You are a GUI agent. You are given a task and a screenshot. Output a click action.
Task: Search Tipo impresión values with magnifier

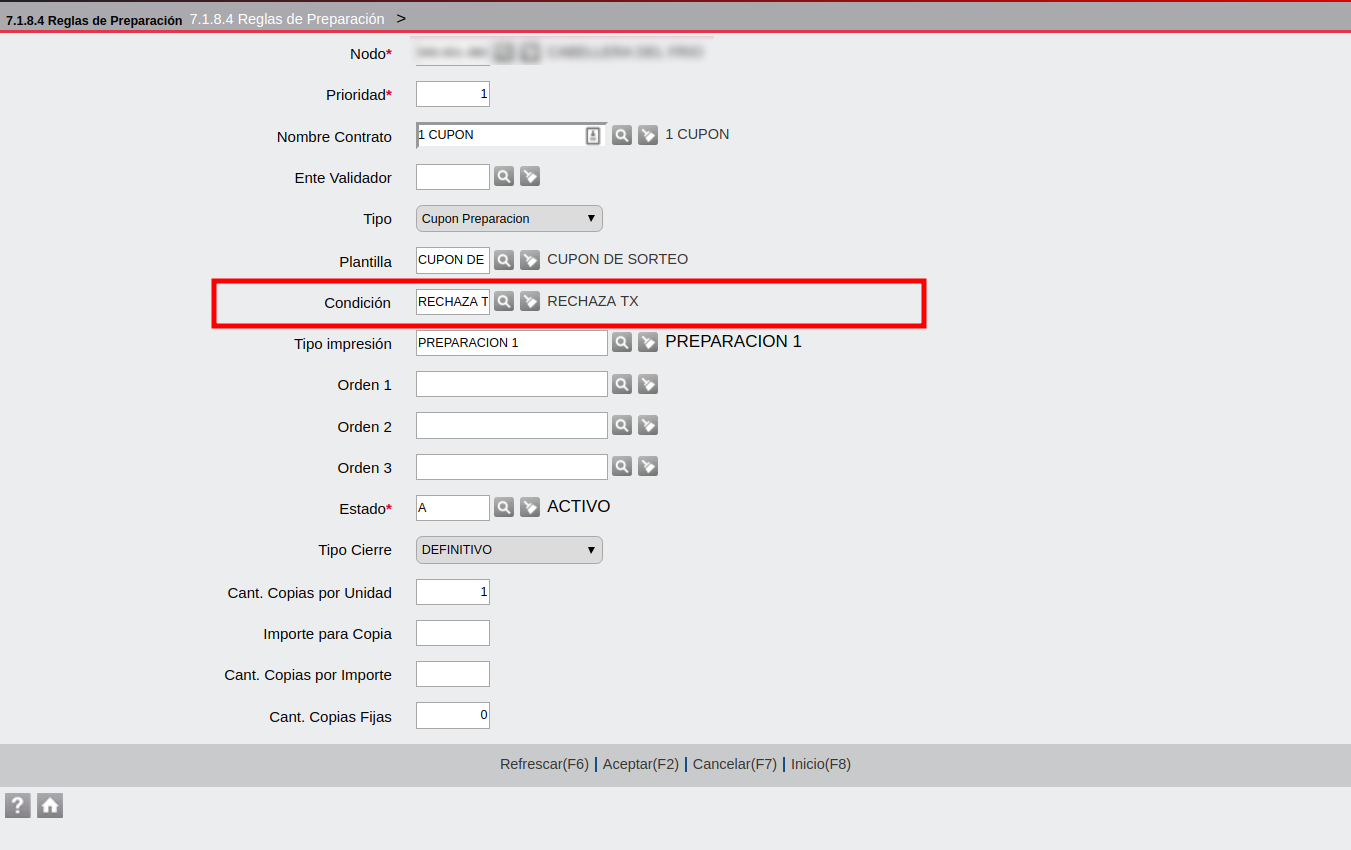pos(622,342)
